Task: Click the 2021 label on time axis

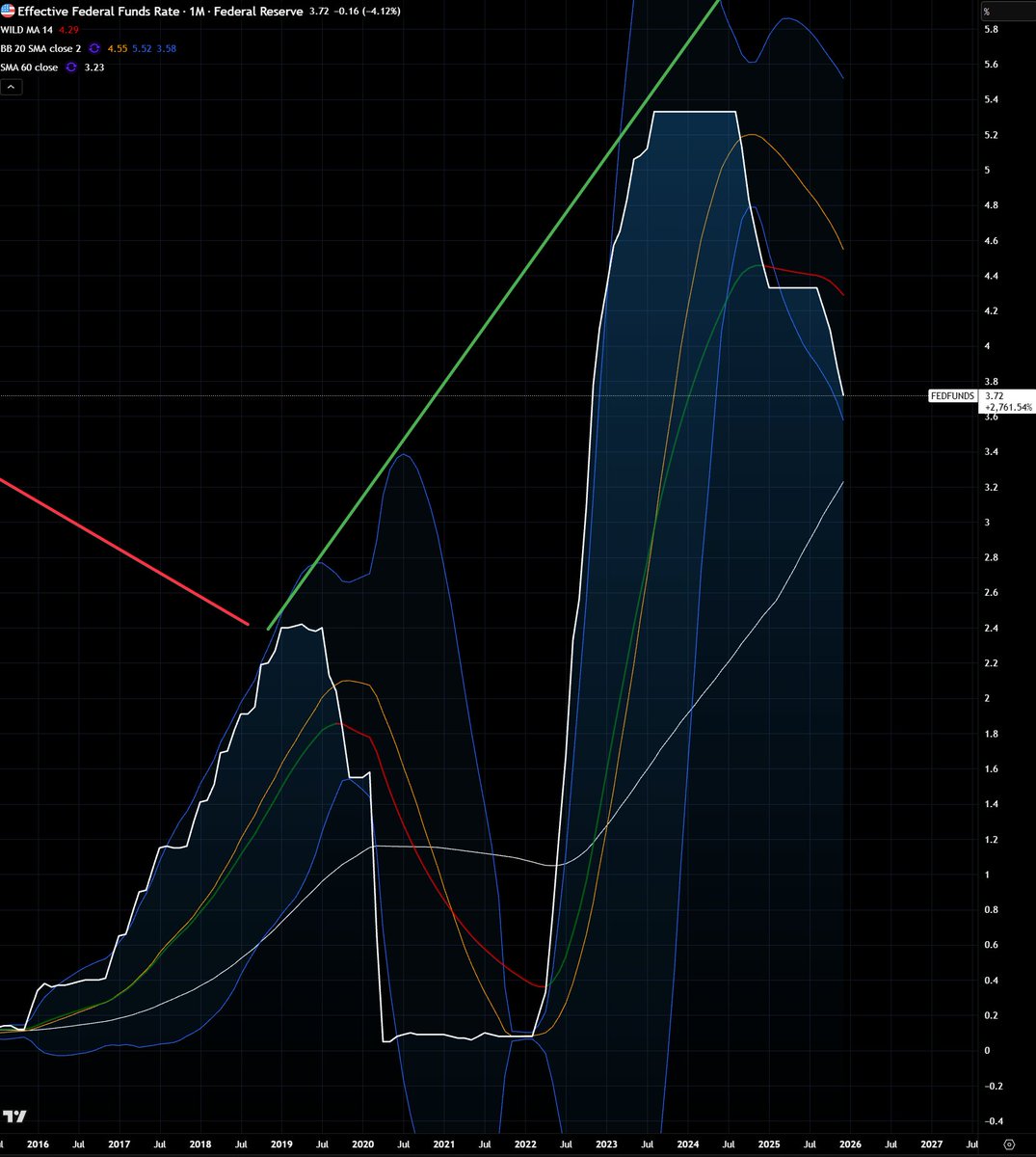Action: pos(444,1144)
